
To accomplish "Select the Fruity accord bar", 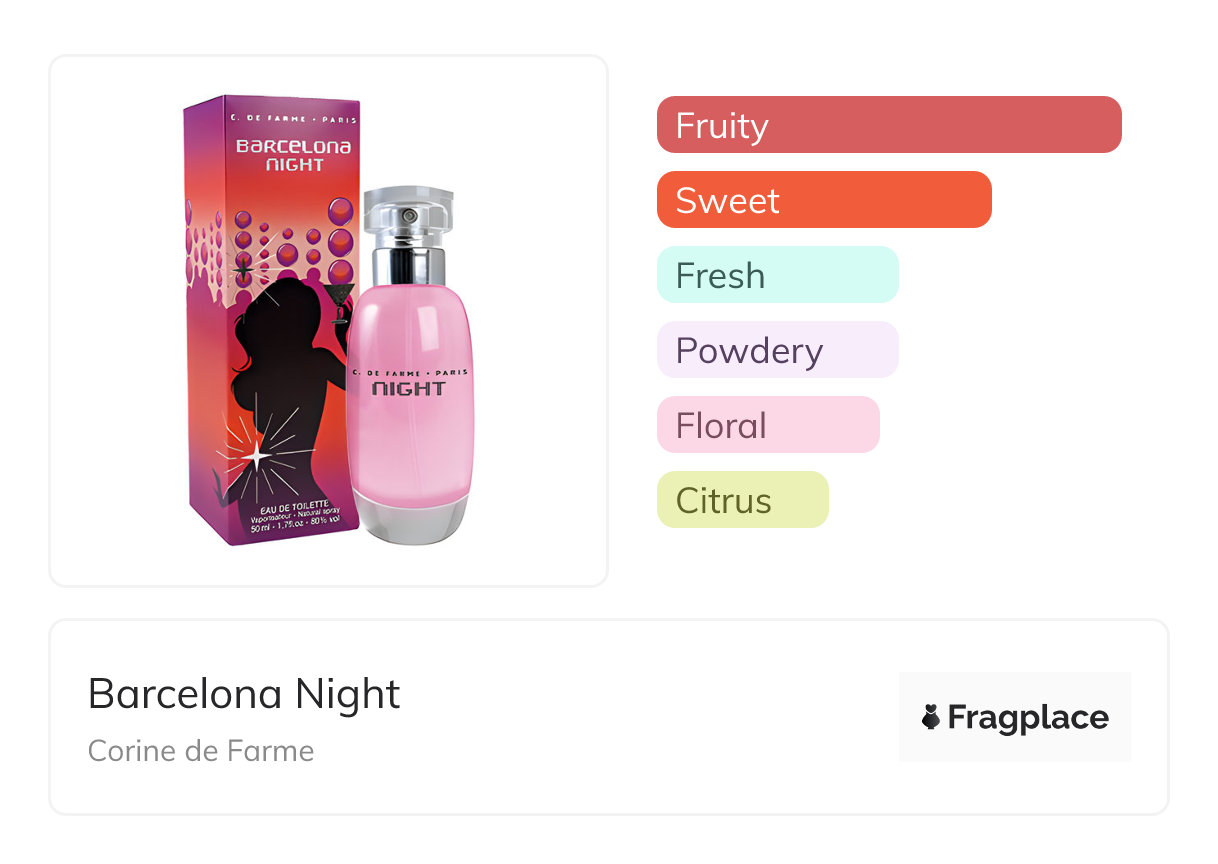I will tap(888, 125).
